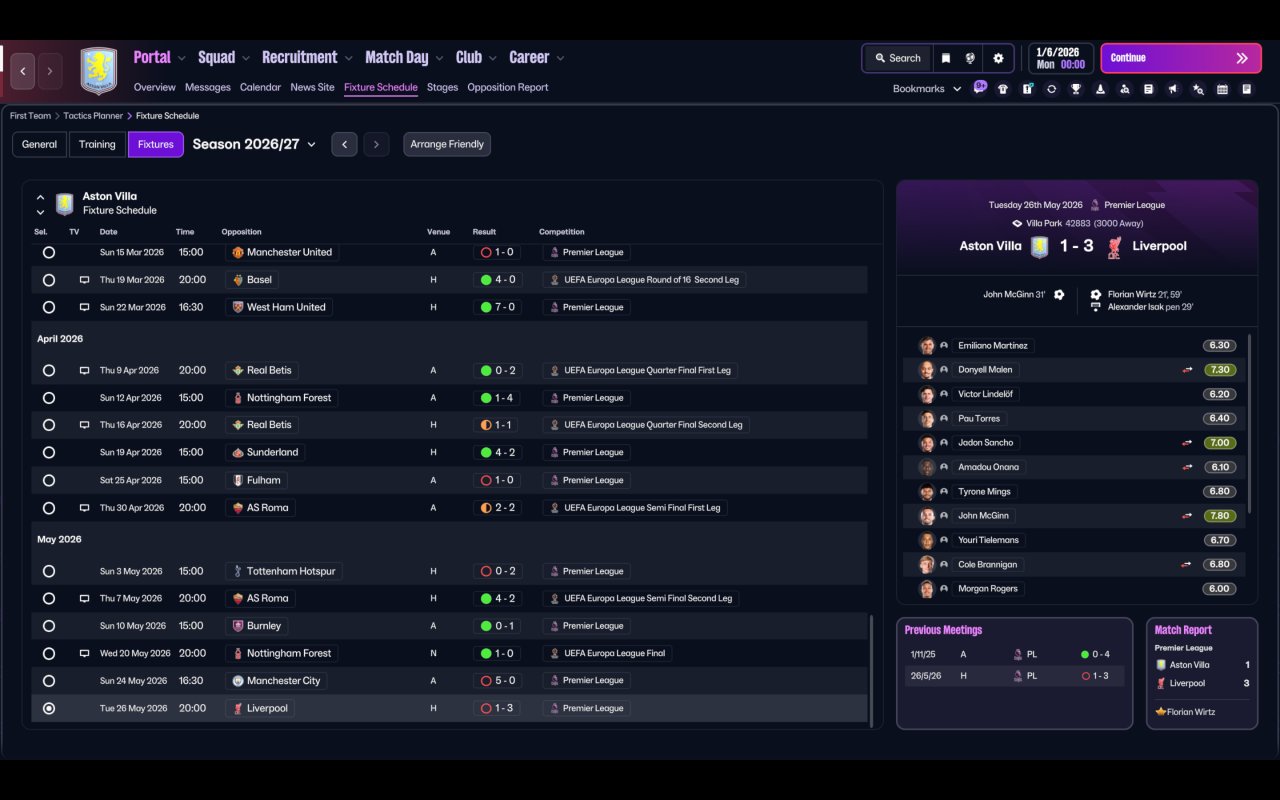Click the Arrange Friendly button
This screenshot has height=800, width=1280.
pyautogui.click(x=447, y=144)
